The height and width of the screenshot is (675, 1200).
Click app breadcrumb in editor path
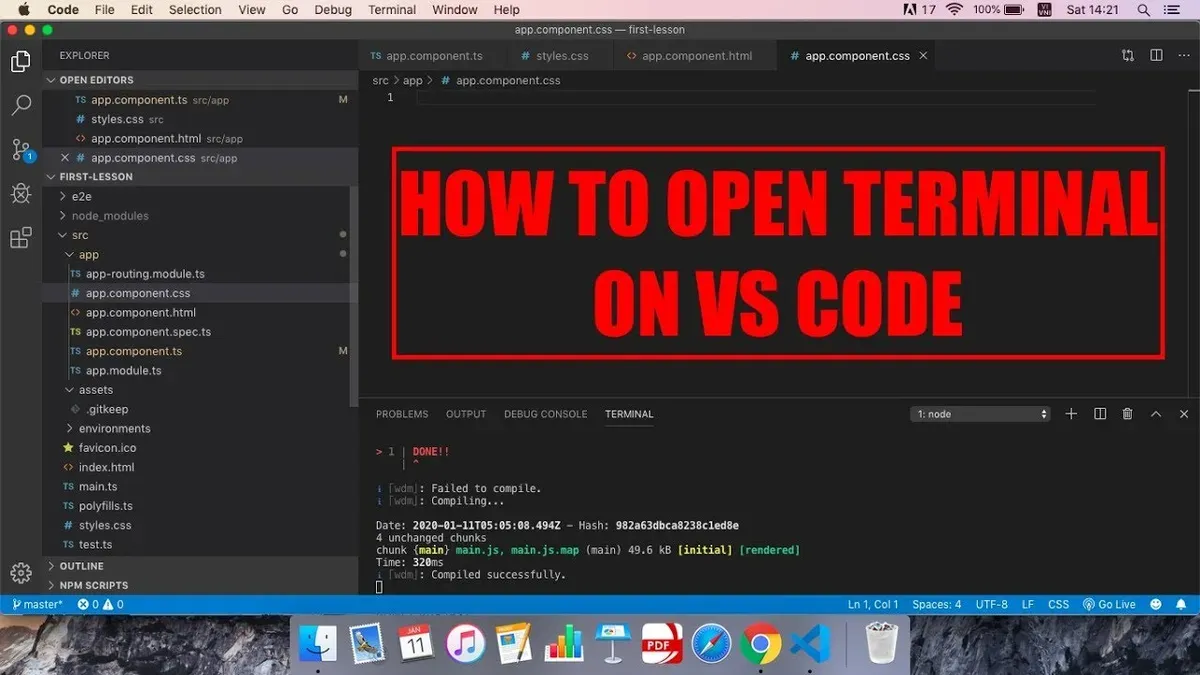coord(412,80)
